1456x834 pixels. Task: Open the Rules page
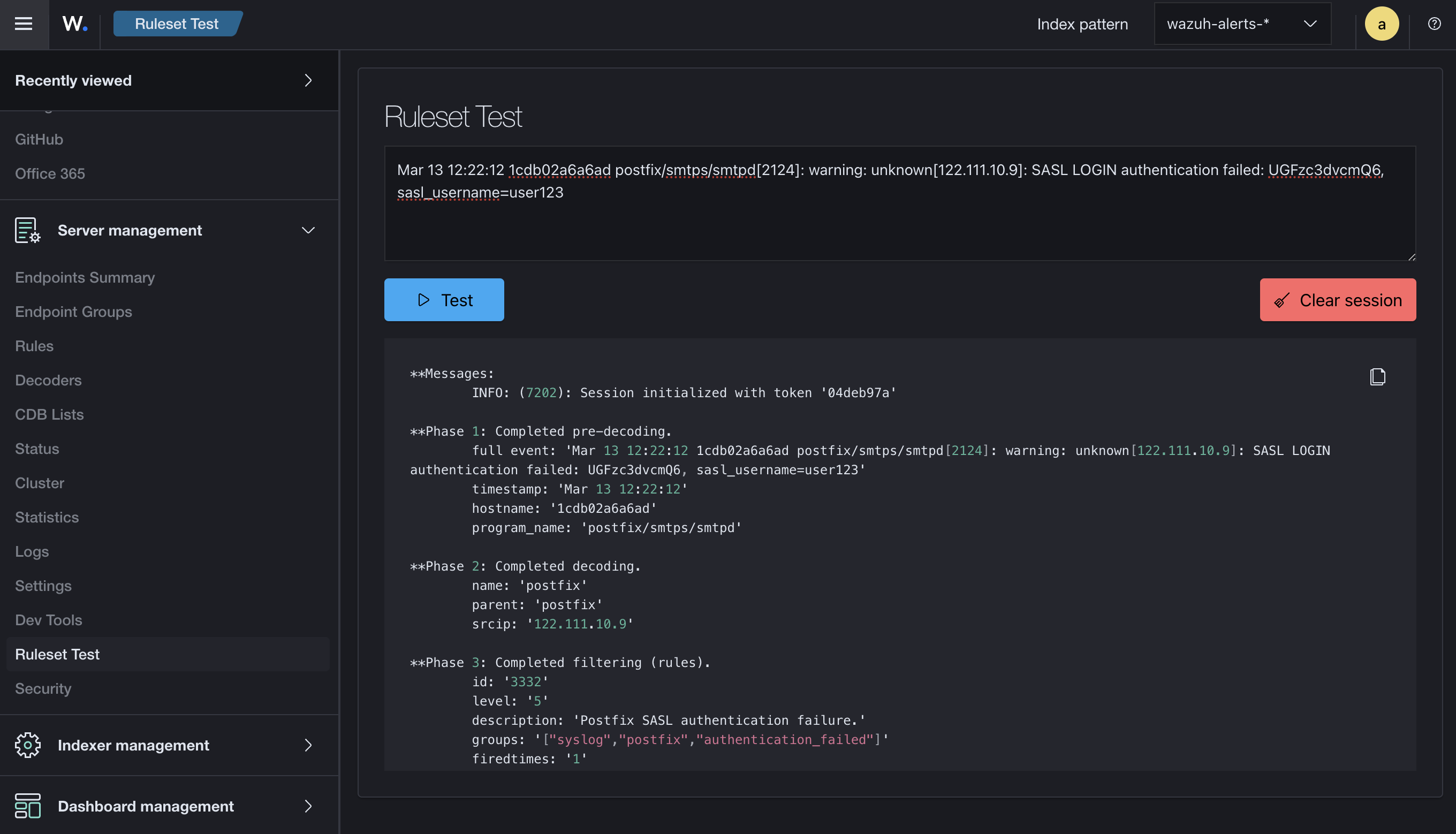(34, 346)
